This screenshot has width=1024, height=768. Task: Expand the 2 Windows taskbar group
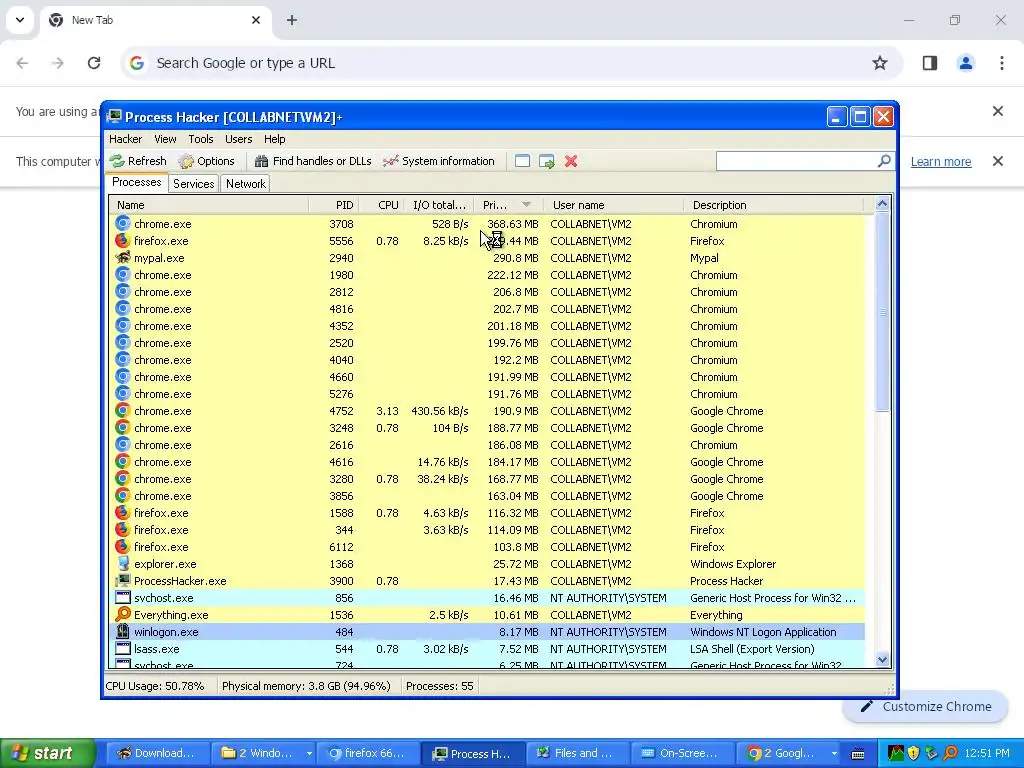(x=308, y=753)
